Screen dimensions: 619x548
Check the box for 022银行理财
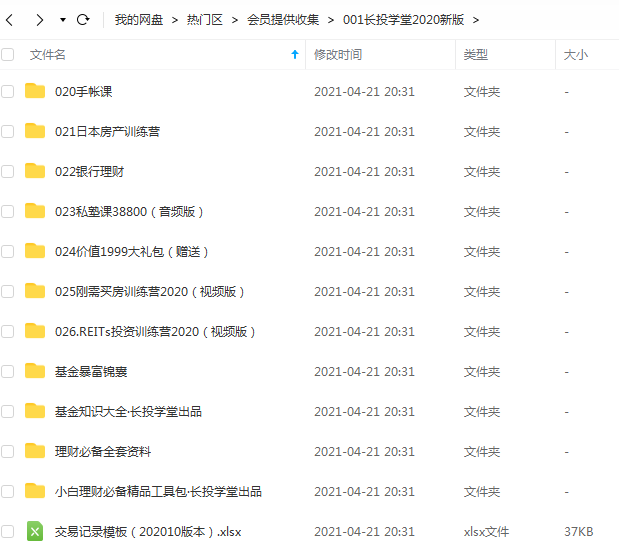(8, 171)
